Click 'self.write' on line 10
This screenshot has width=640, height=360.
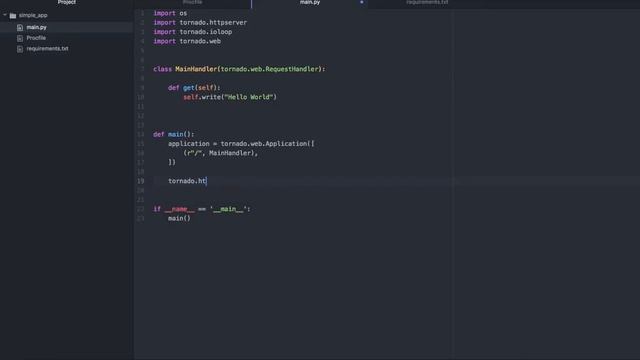(x=202, y=97)
